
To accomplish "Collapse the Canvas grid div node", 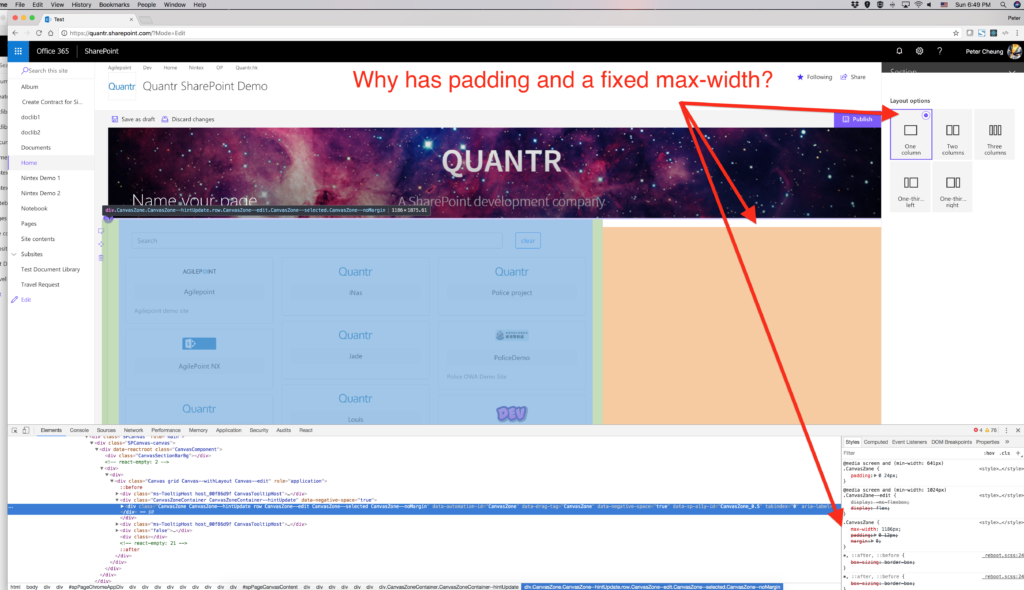I will (x=112, y=481).
